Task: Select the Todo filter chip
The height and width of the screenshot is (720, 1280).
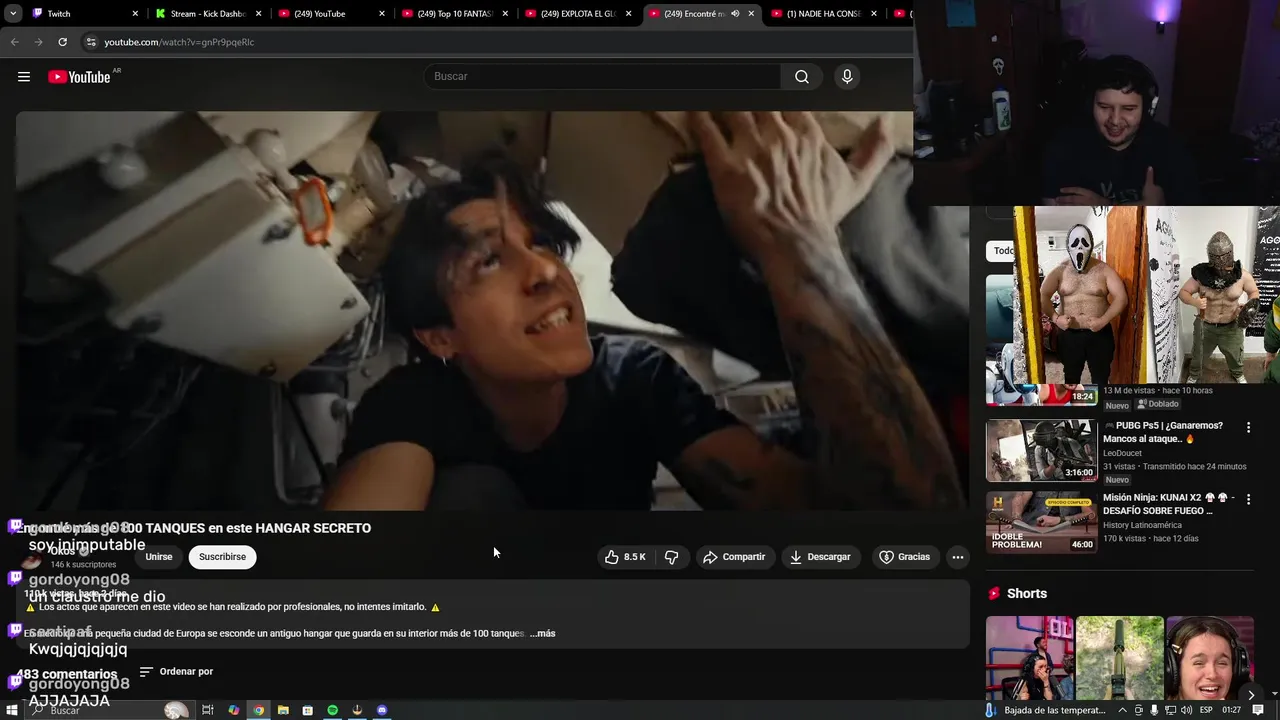Action: [x=1001, y=251]
